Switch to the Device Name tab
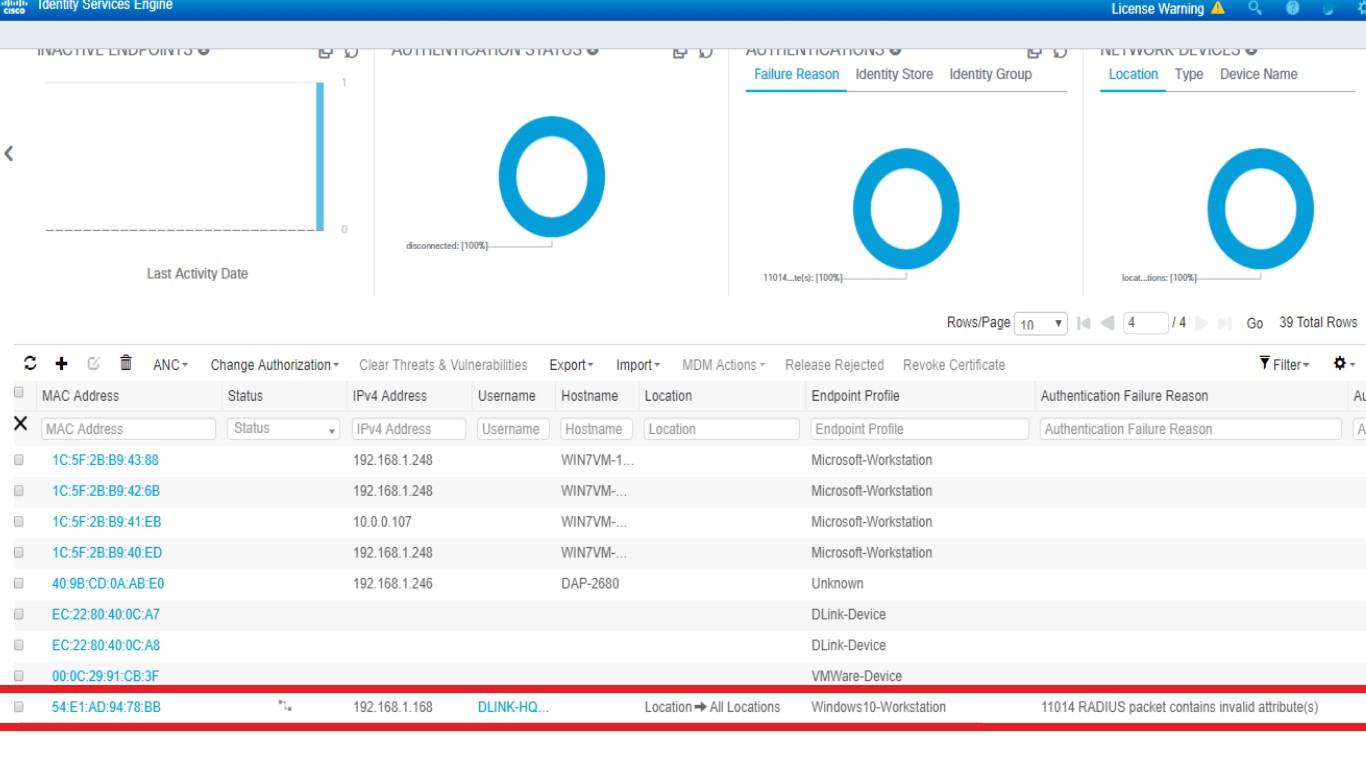The image size is (1366, 768). [1258, 74]
